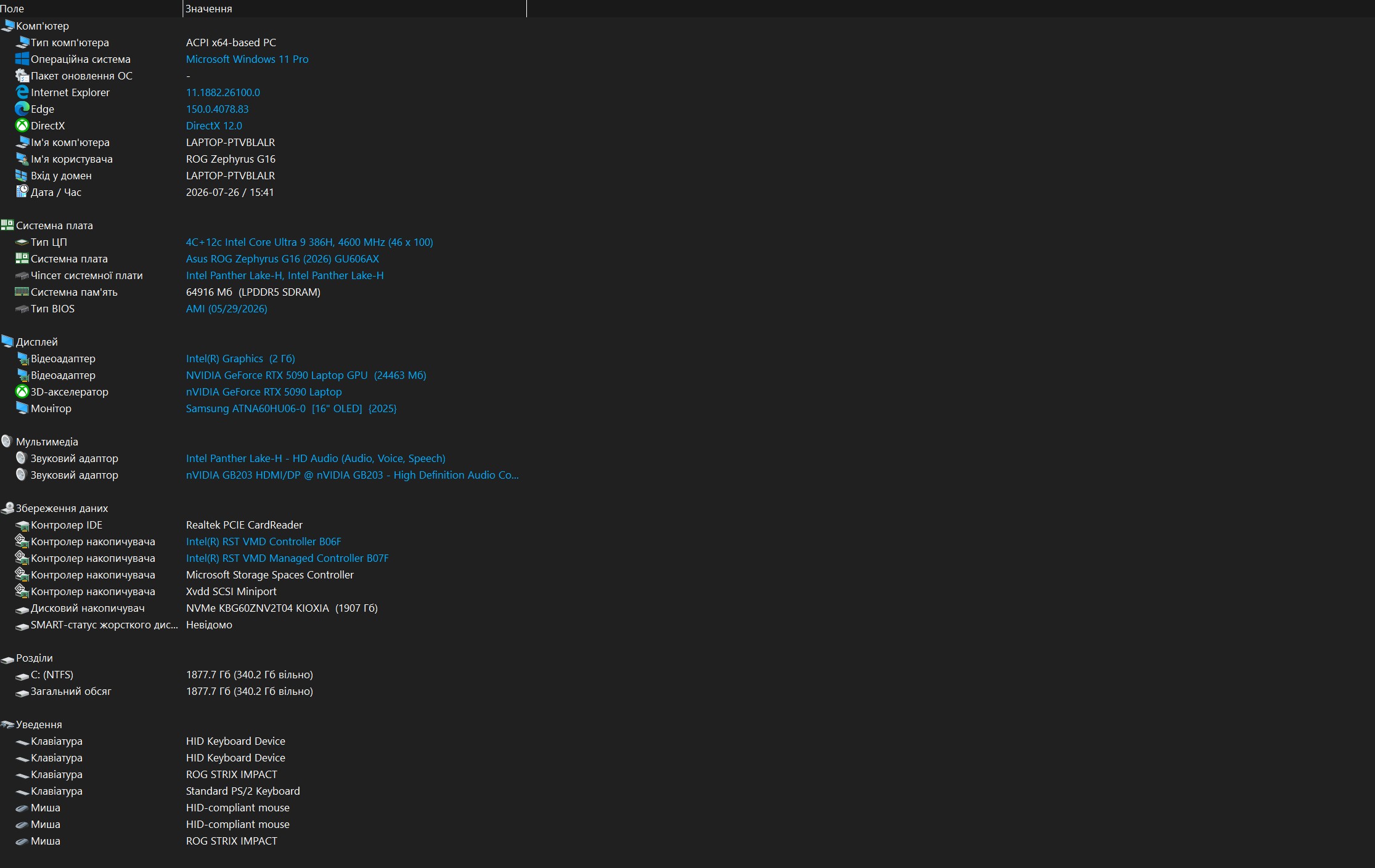Click the 3D-акселератор green icon
Screen dimensions: 1375x868
coord(22,392)
